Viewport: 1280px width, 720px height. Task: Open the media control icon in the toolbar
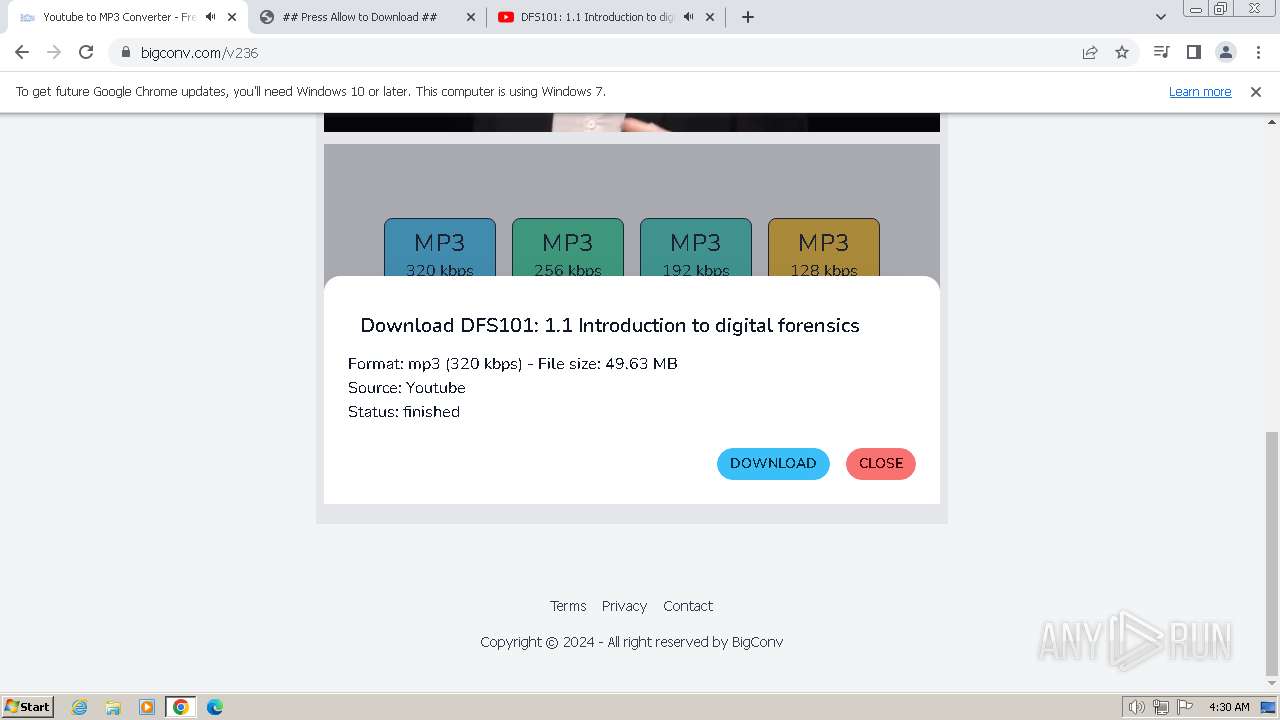point(1161,52)
